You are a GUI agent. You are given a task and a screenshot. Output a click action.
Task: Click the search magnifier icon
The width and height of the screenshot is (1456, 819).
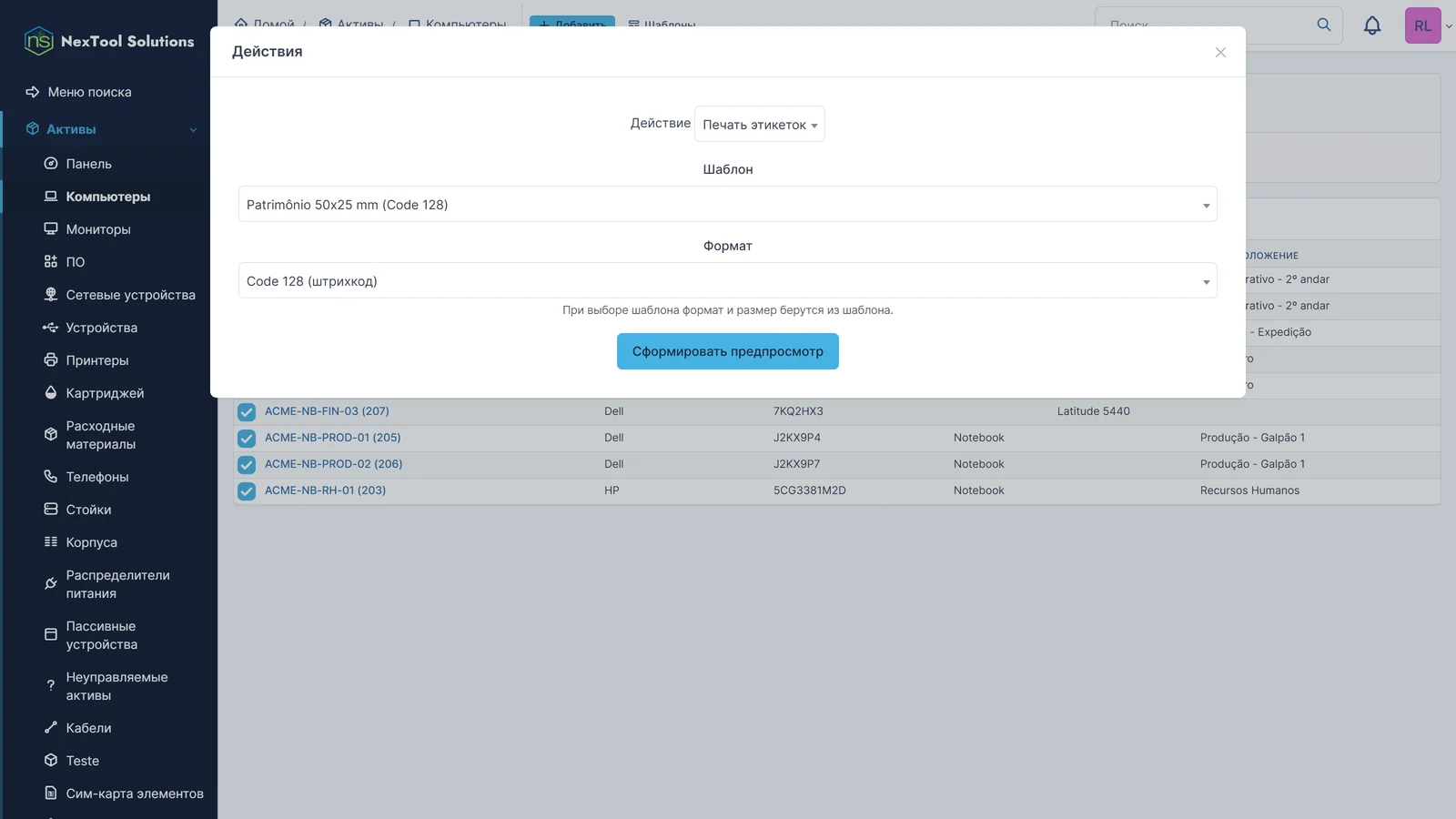pos(1324,25)
